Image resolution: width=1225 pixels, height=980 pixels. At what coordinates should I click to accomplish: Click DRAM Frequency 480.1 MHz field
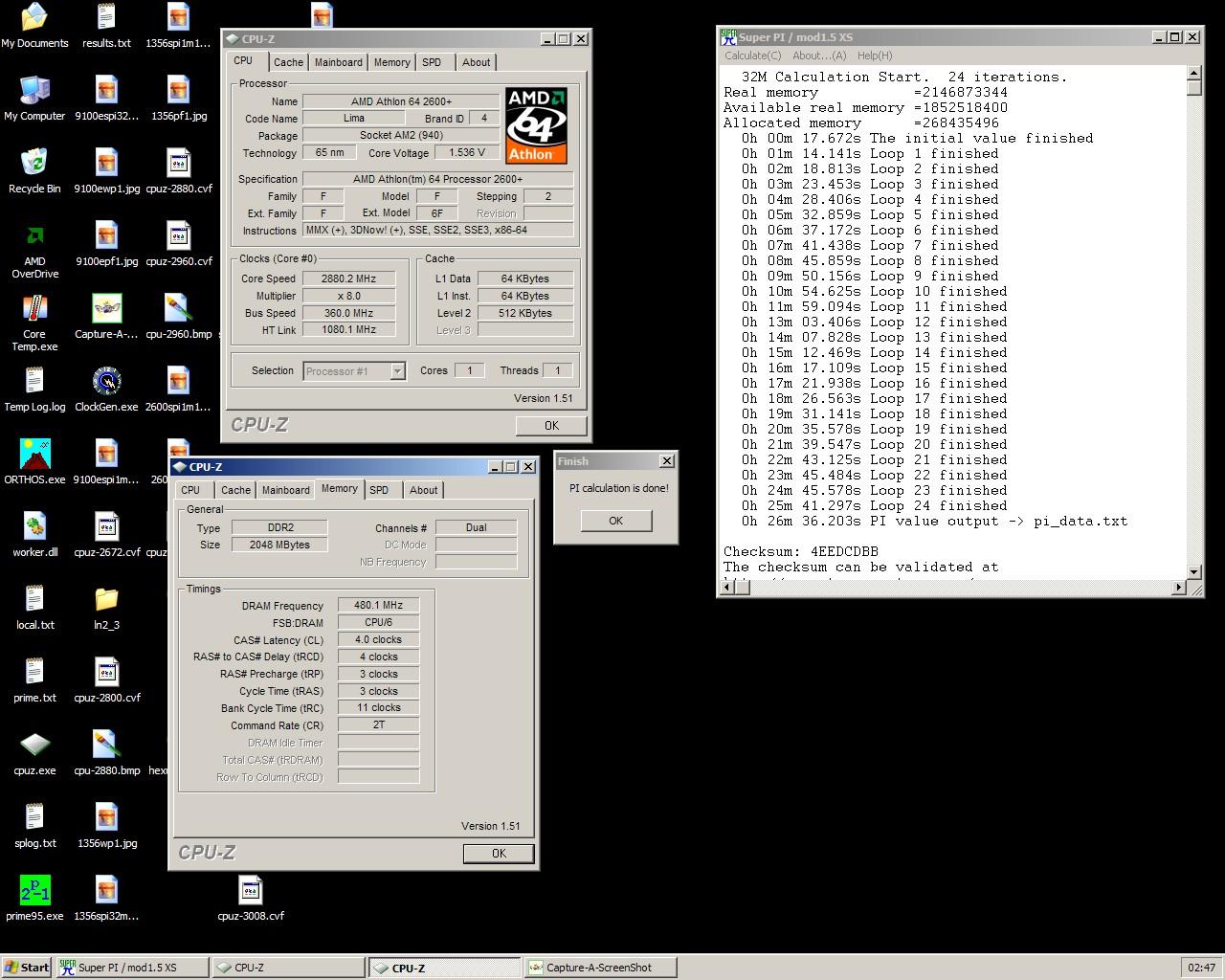(x=378, y=605)
